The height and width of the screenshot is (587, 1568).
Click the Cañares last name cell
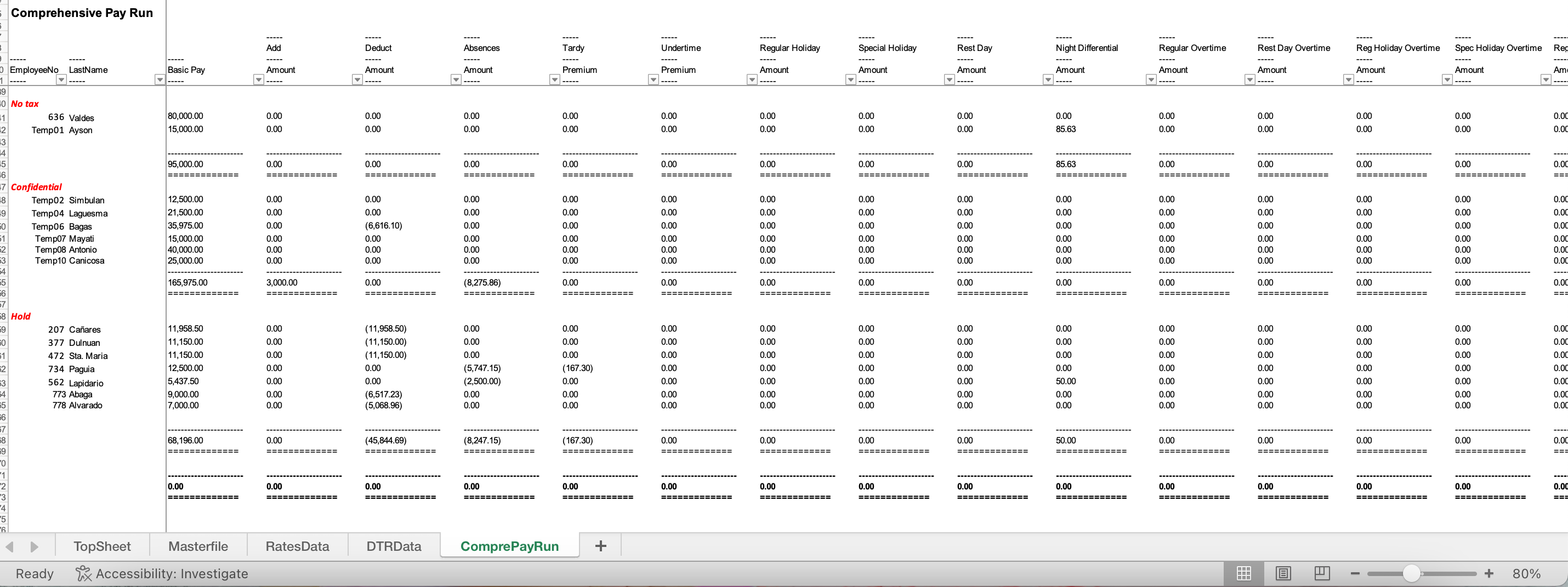coord(84,330)
